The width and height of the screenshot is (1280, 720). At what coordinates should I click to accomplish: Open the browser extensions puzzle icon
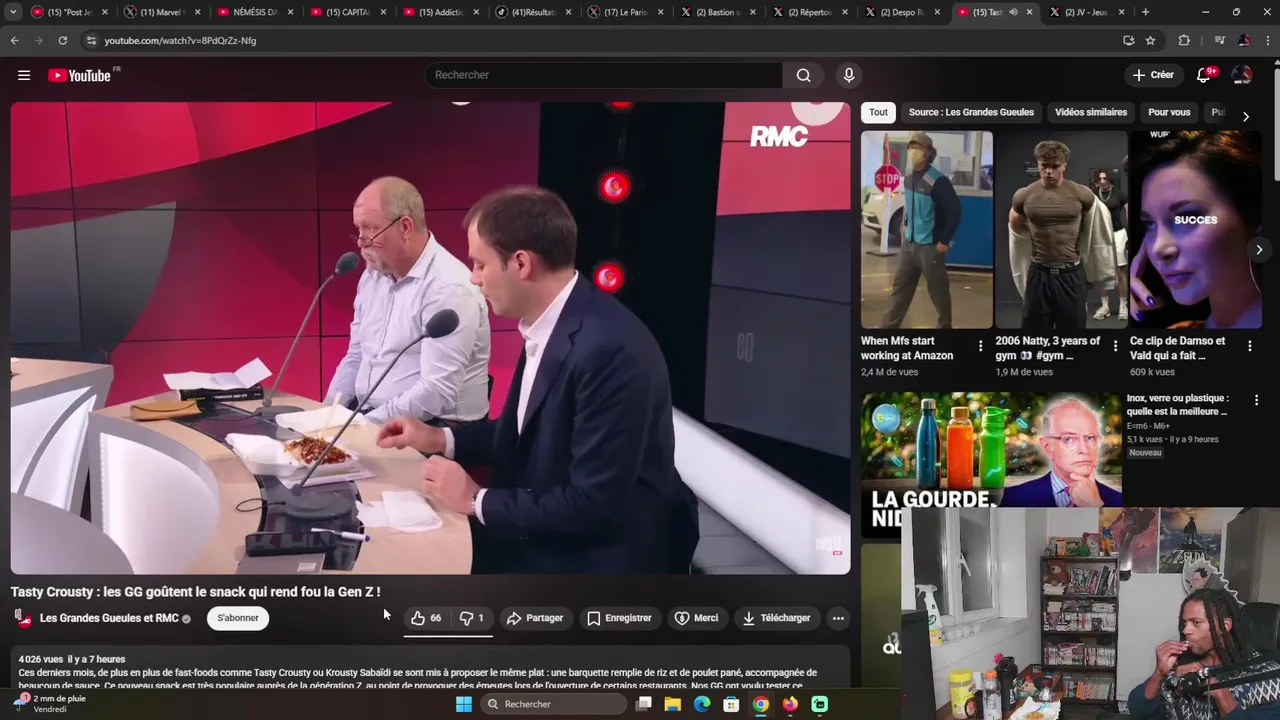coord(1184,40)
